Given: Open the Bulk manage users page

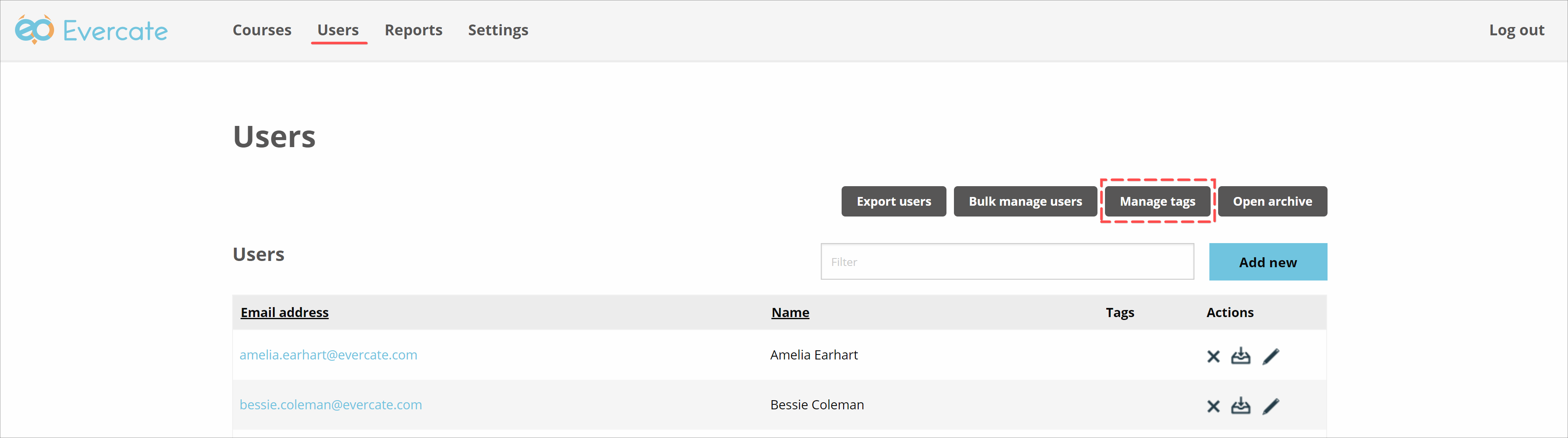Looking at the screenshot, I should point(1025,202).
